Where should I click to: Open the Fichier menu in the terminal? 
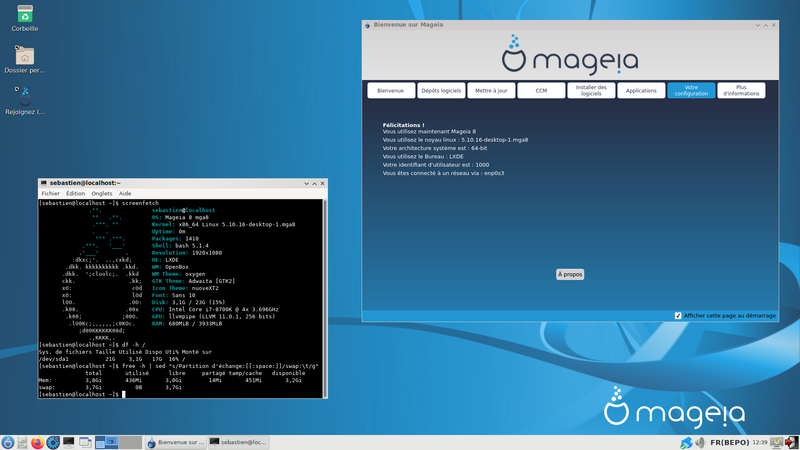coord(51,193)
